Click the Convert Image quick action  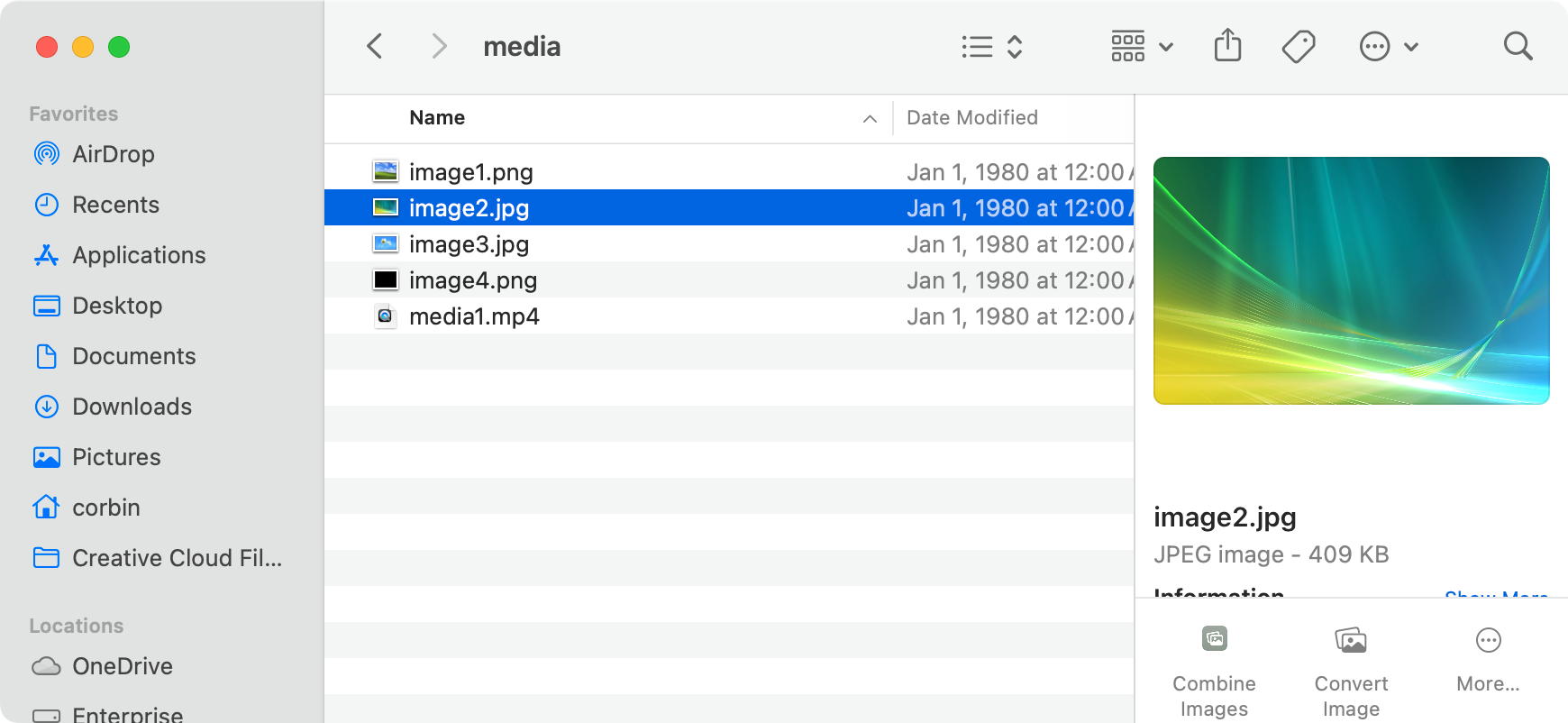pyautogui.click(x=1351, y=672)
